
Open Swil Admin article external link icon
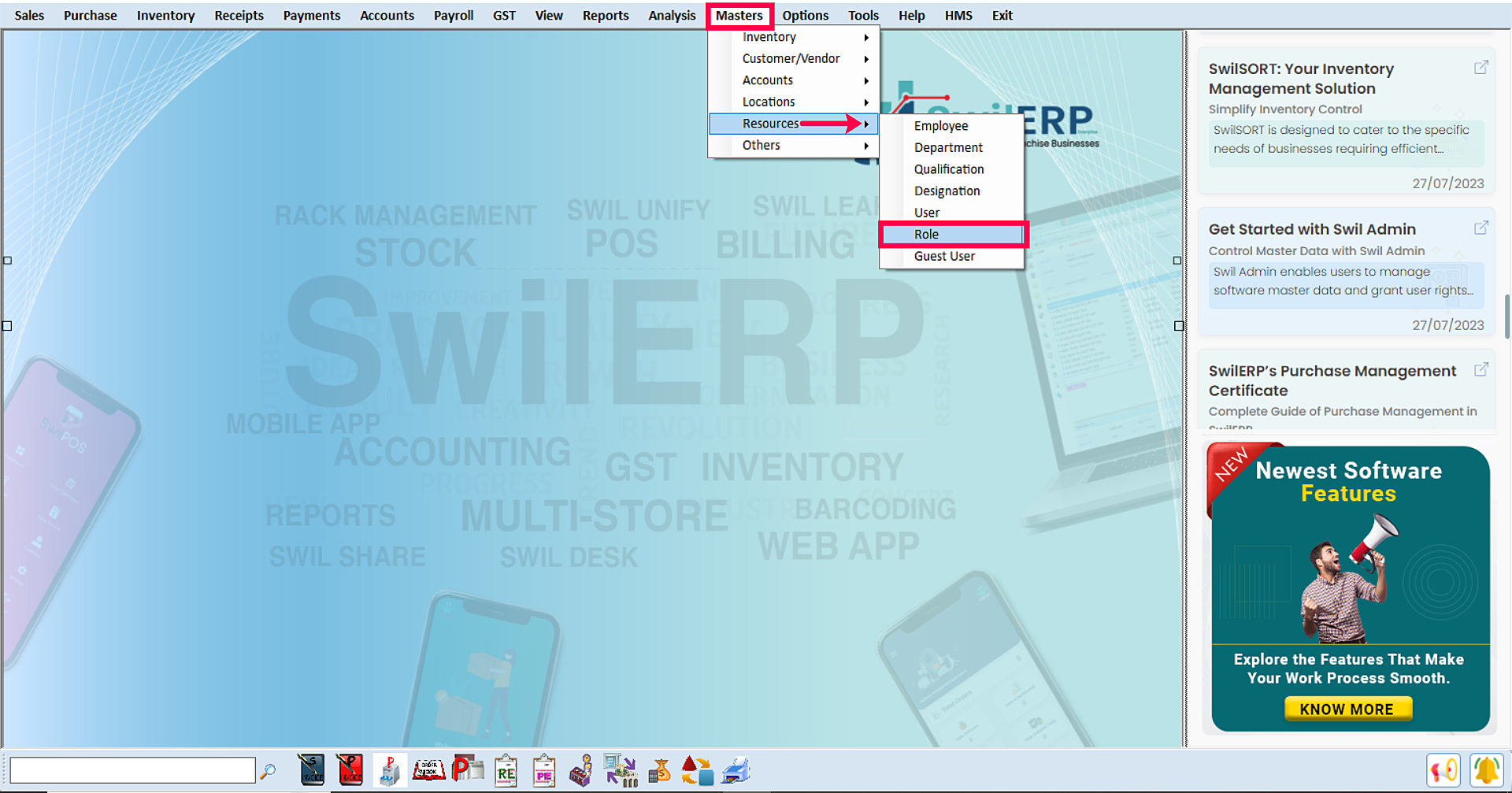(1481, 228)
